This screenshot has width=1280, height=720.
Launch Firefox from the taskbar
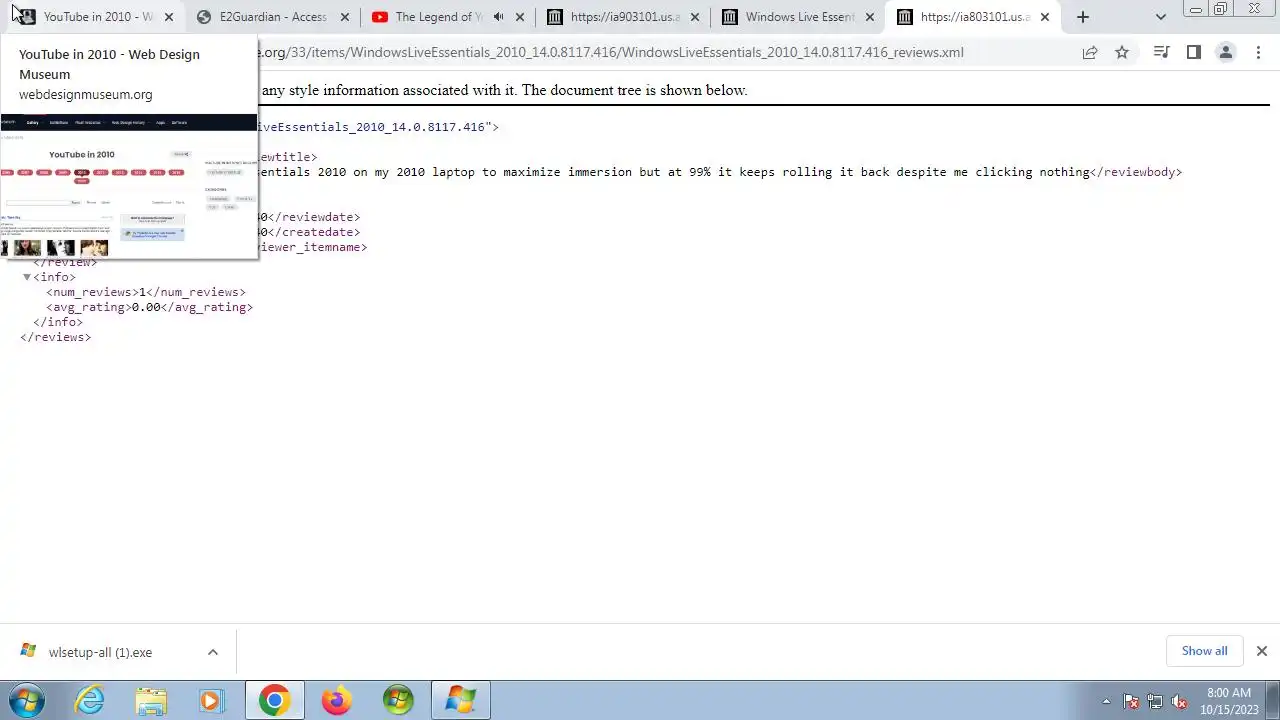[336, 700]
